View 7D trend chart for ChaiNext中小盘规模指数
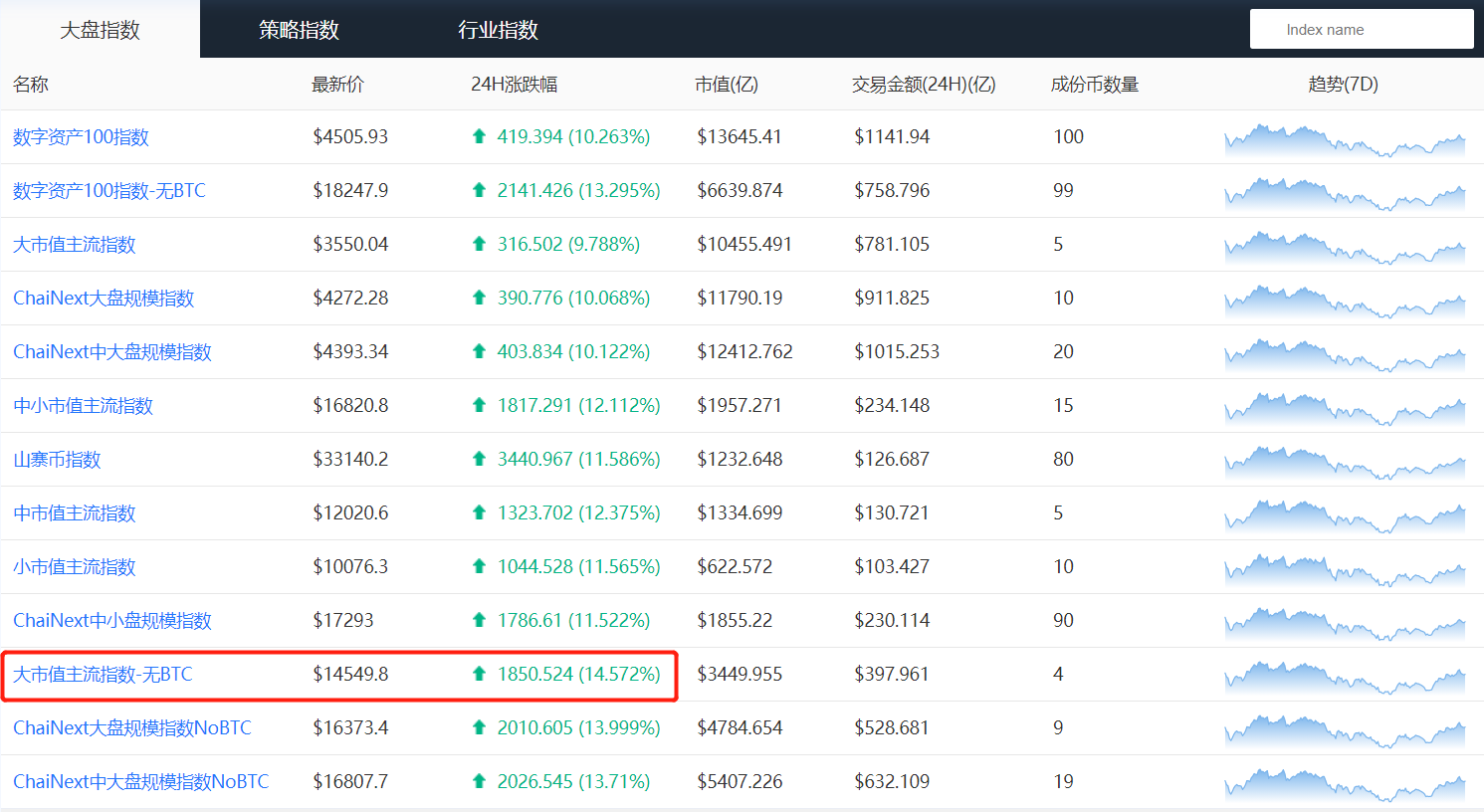This screenshot has height=812, width=1484. 1345,624
